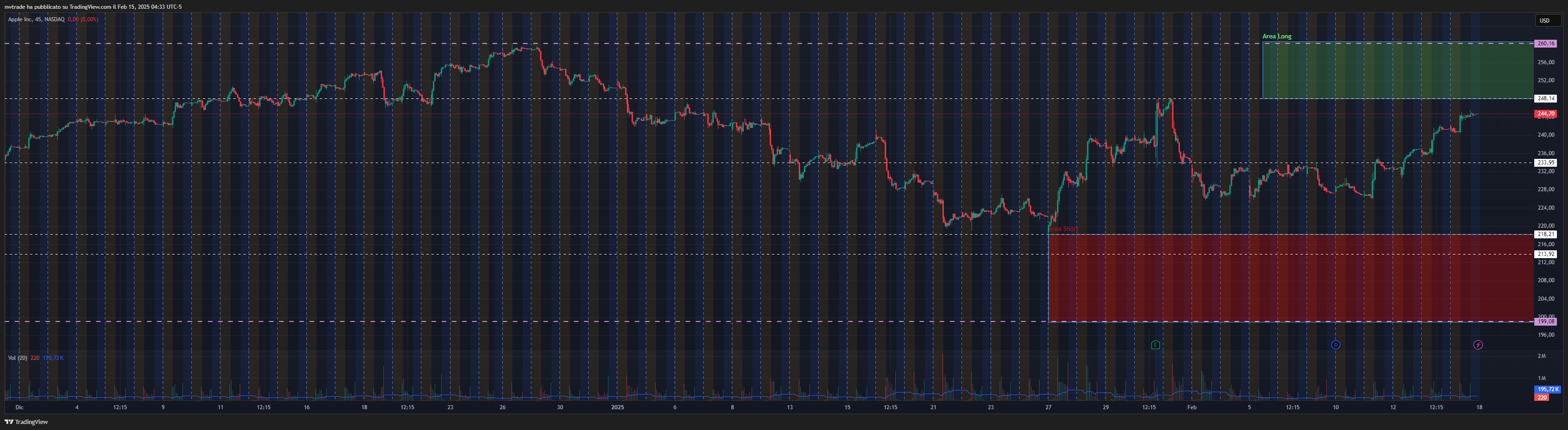The height and width of the screenshot is (430, 1568).
Task: Click the 0,00 (0,00%) change value
Action: pyautogui.click(x=83, y=19)
